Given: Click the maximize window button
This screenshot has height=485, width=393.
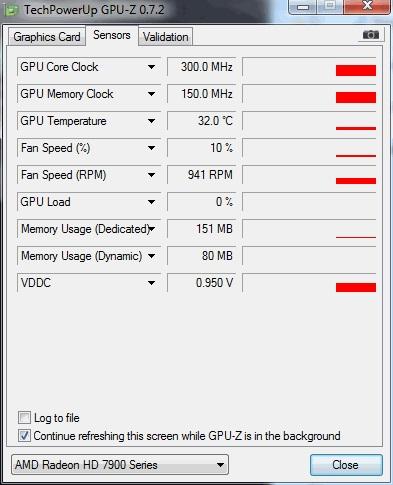Looking at the screenshot, I should [330, 6].
